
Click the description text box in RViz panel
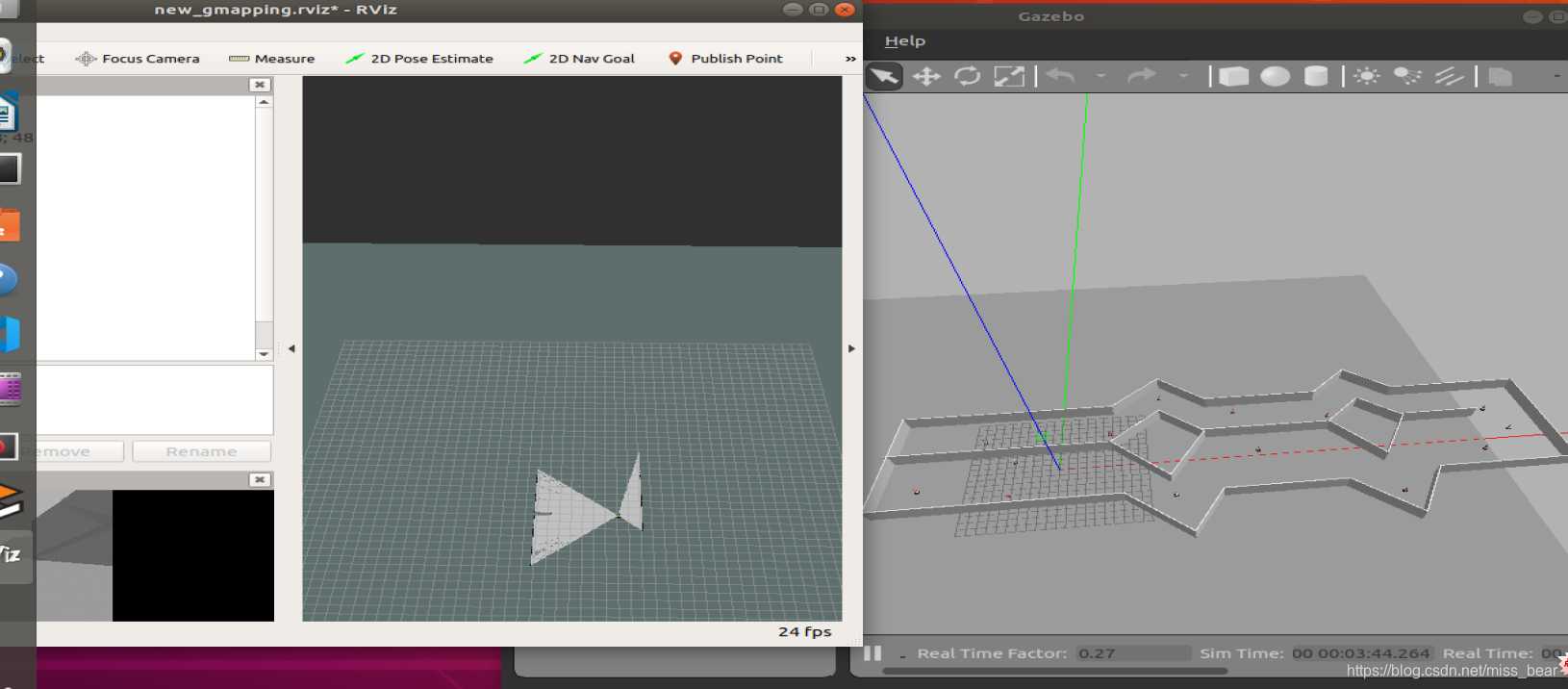(x=155, y=400)
